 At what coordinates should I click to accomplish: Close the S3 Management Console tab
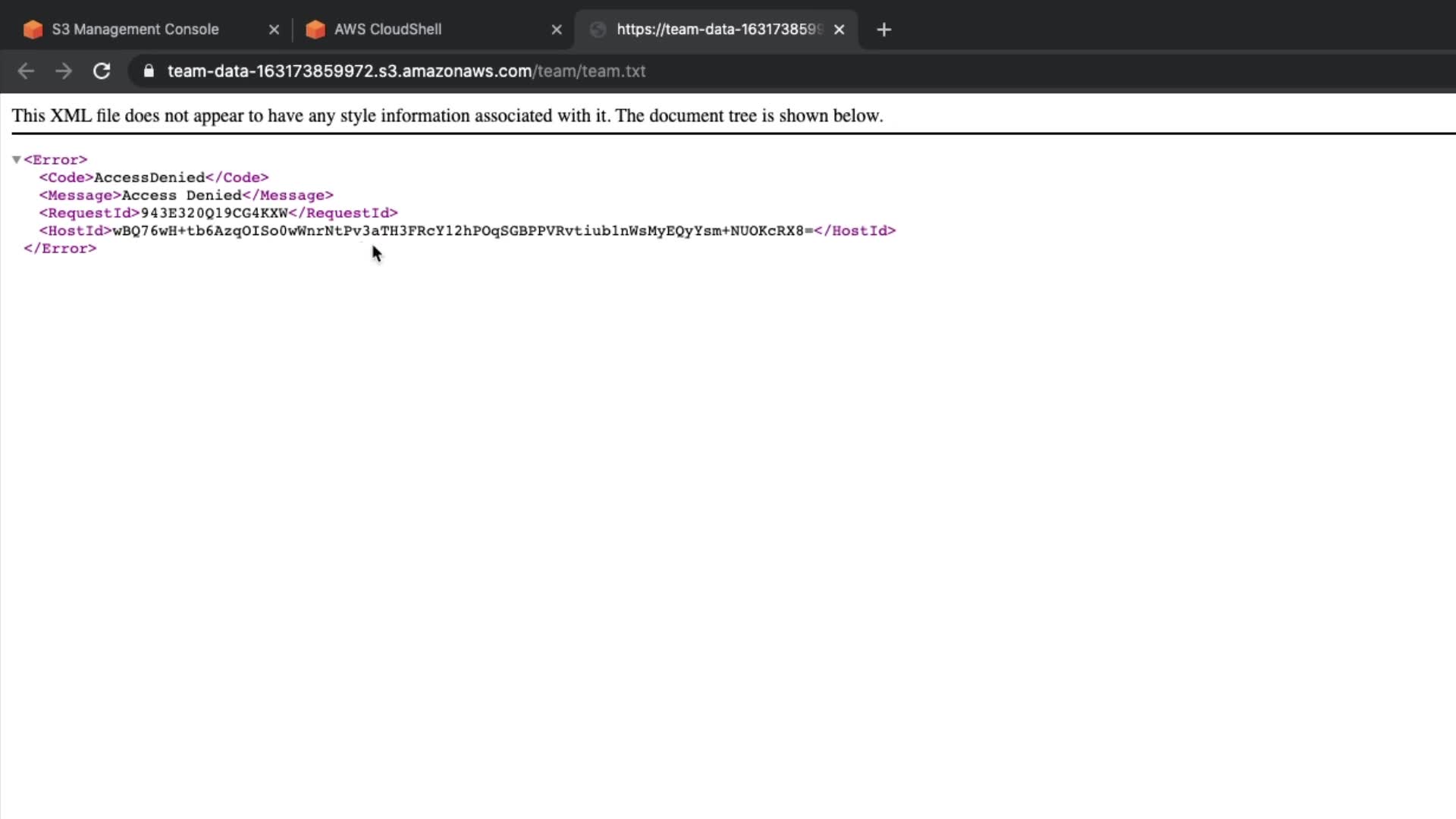pos(275,30)
